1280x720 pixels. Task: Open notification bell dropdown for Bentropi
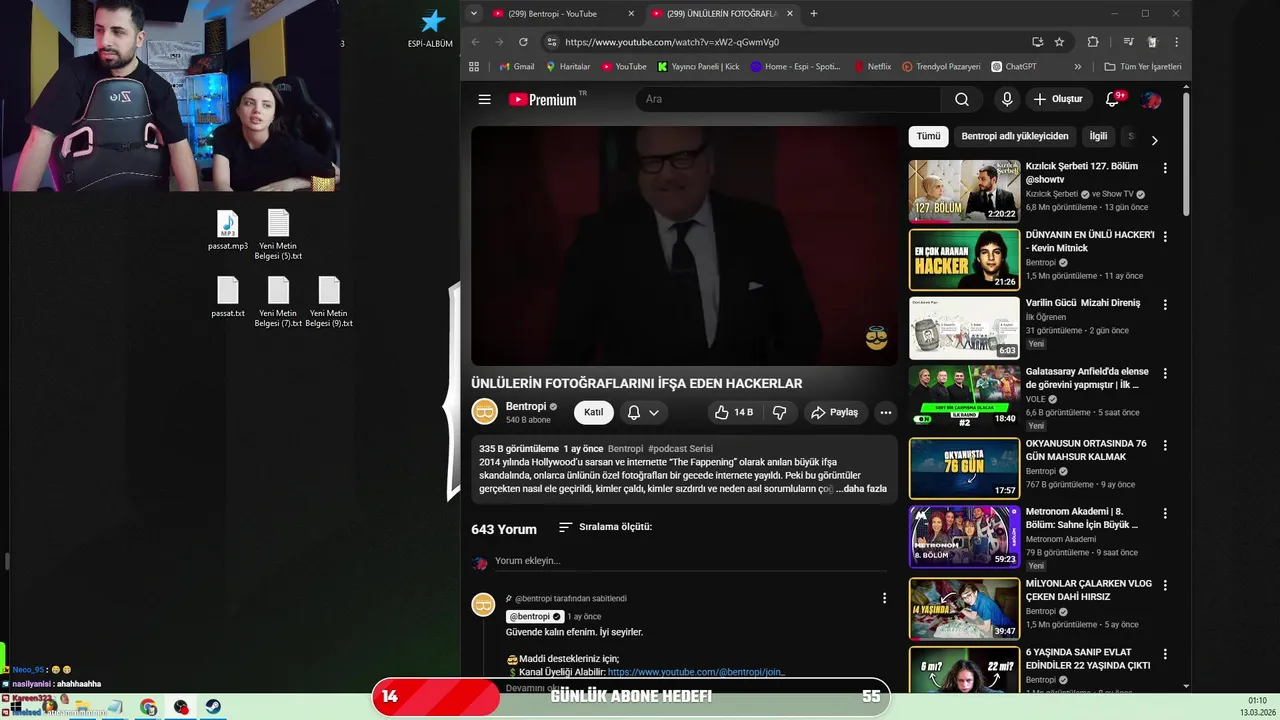coord(643,412)
